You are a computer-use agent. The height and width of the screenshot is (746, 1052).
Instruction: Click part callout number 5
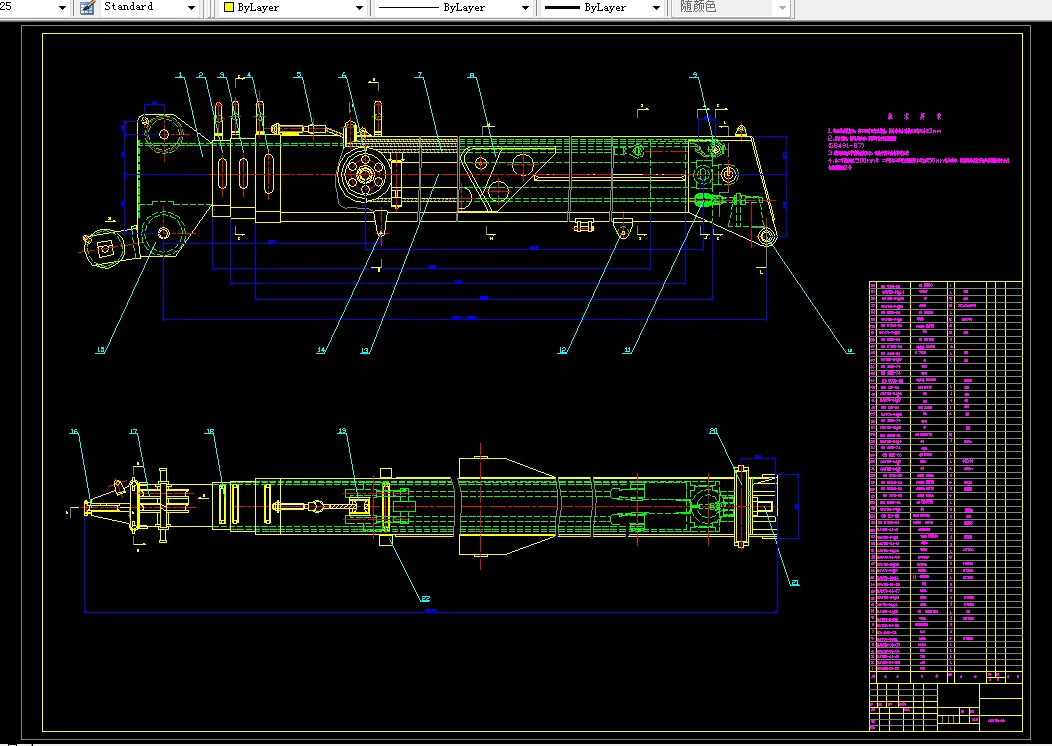pyautogui.click(x=299, y=75)
